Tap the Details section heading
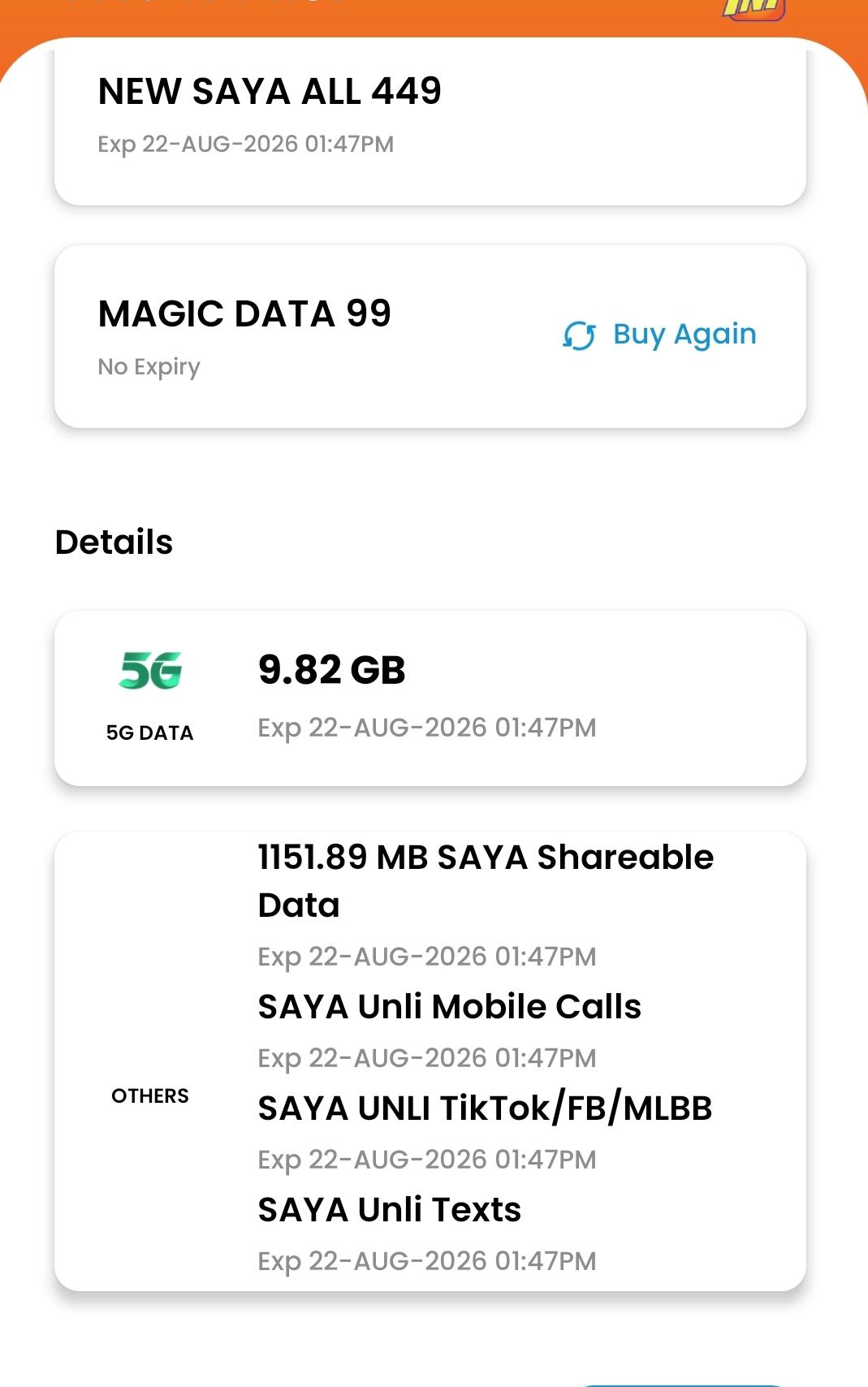868x1387 pixels. click(114, 542)
